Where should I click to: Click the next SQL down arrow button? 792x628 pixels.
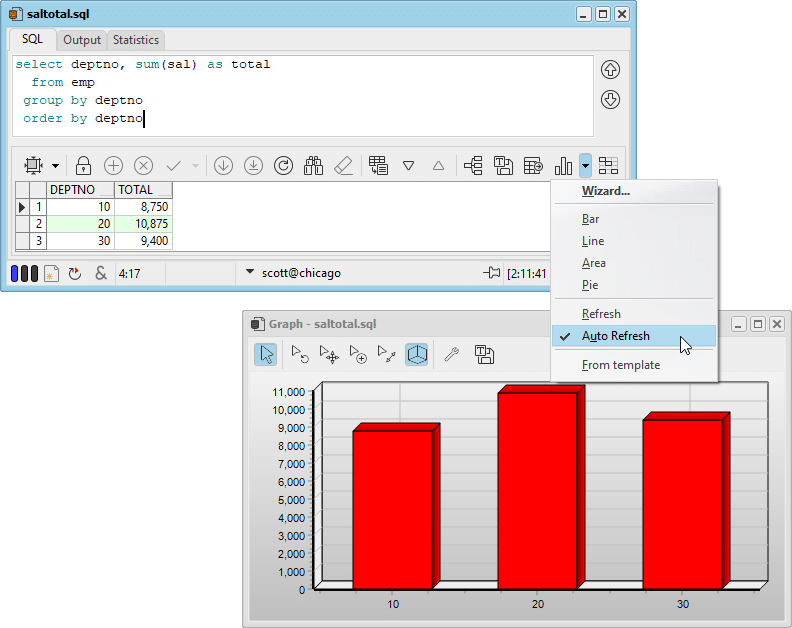pyautogui.click(x=610, y=100)
